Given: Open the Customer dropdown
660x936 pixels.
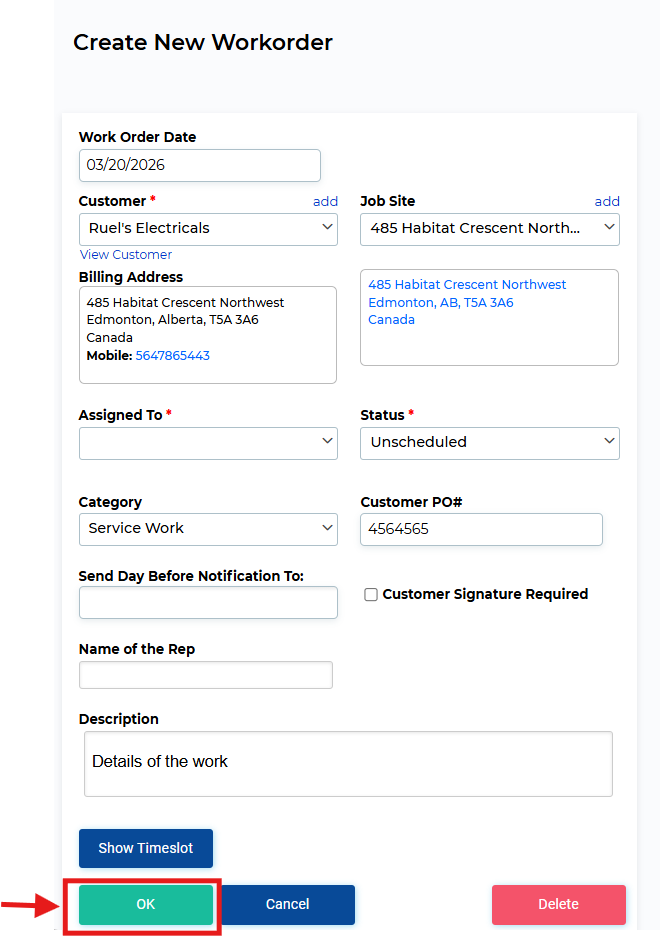Looking at the screenshot, I should click(208, 228).
